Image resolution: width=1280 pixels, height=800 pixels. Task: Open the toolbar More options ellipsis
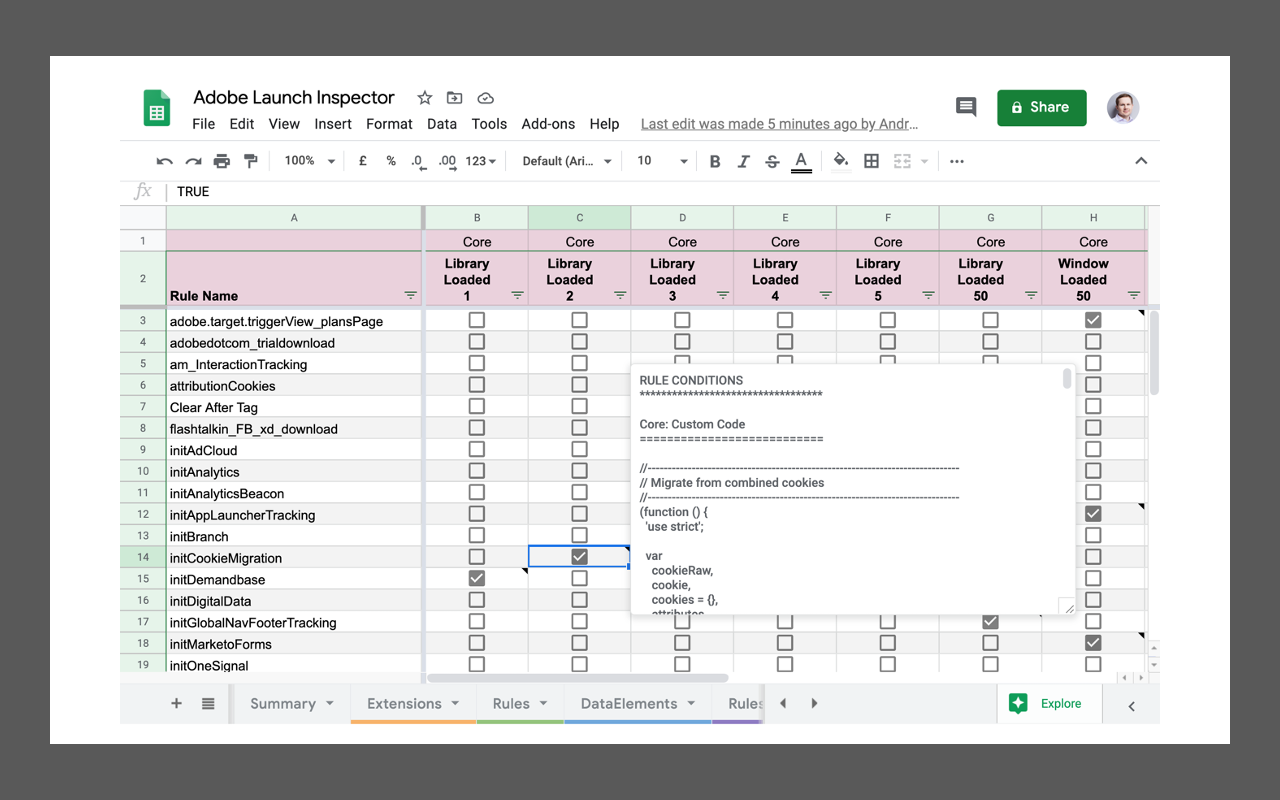click(x=957, y=161)
